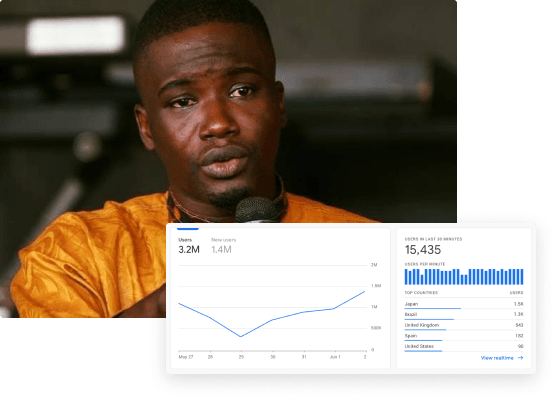Click the TOP COUNTRIES column header
This screenshot has height=399, width=556.
pyautogui.click(x=421, y=293)
